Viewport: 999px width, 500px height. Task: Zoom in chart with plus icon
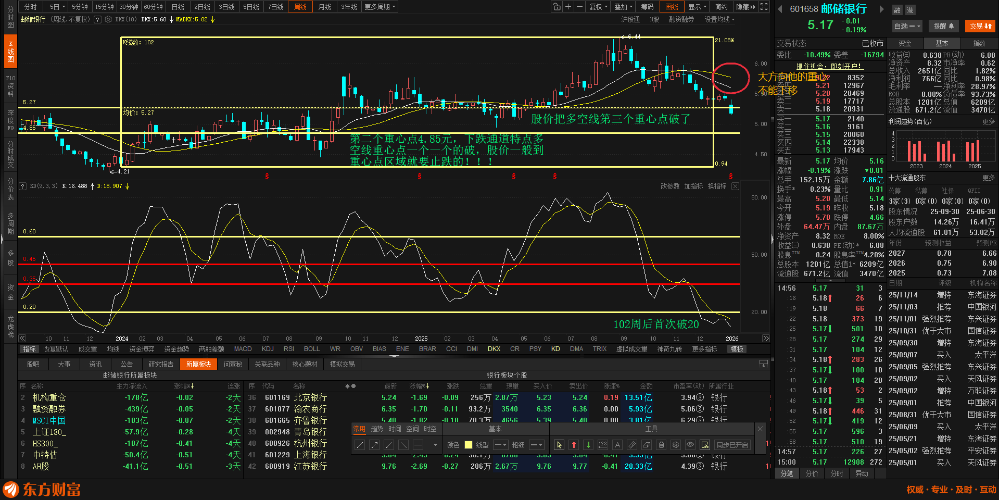point(568,6)
